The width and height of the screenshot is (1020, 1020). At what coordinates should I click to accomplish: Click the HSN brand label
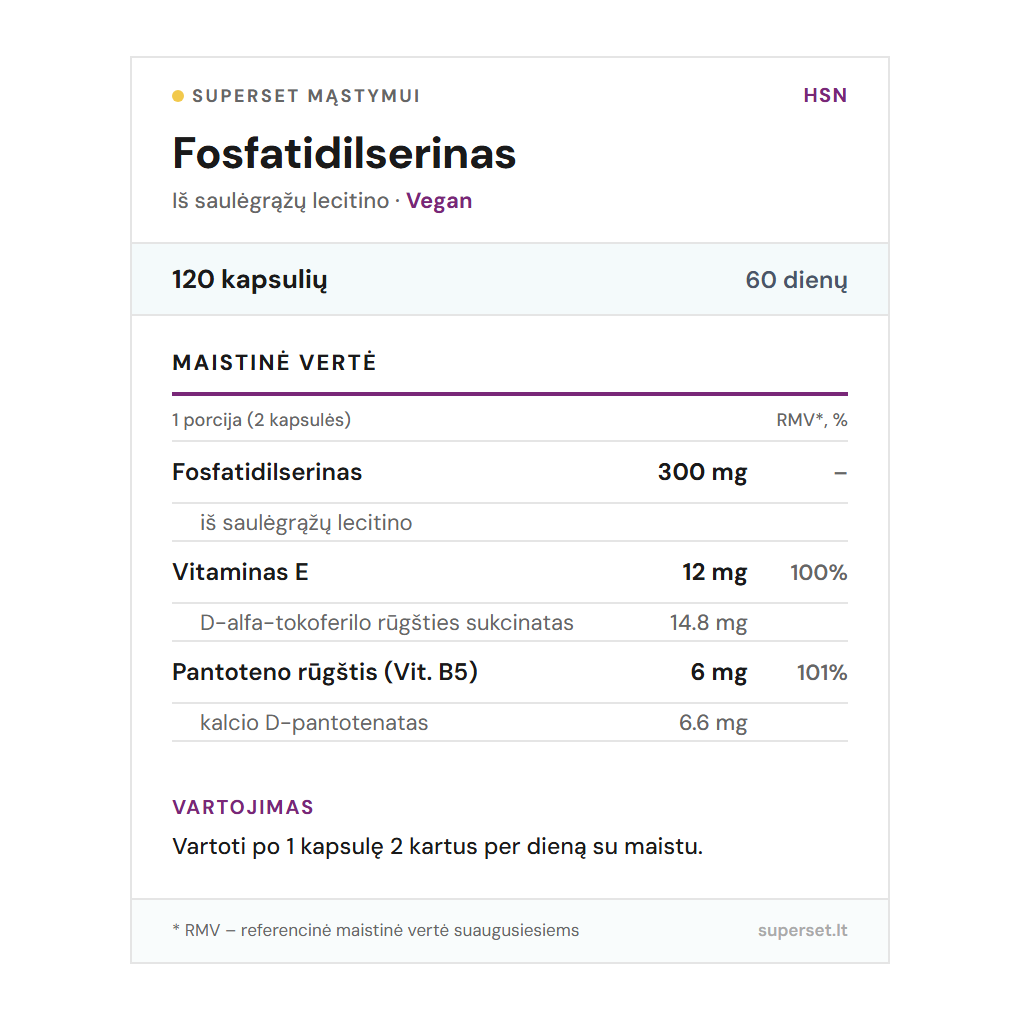tap(825, 96)
